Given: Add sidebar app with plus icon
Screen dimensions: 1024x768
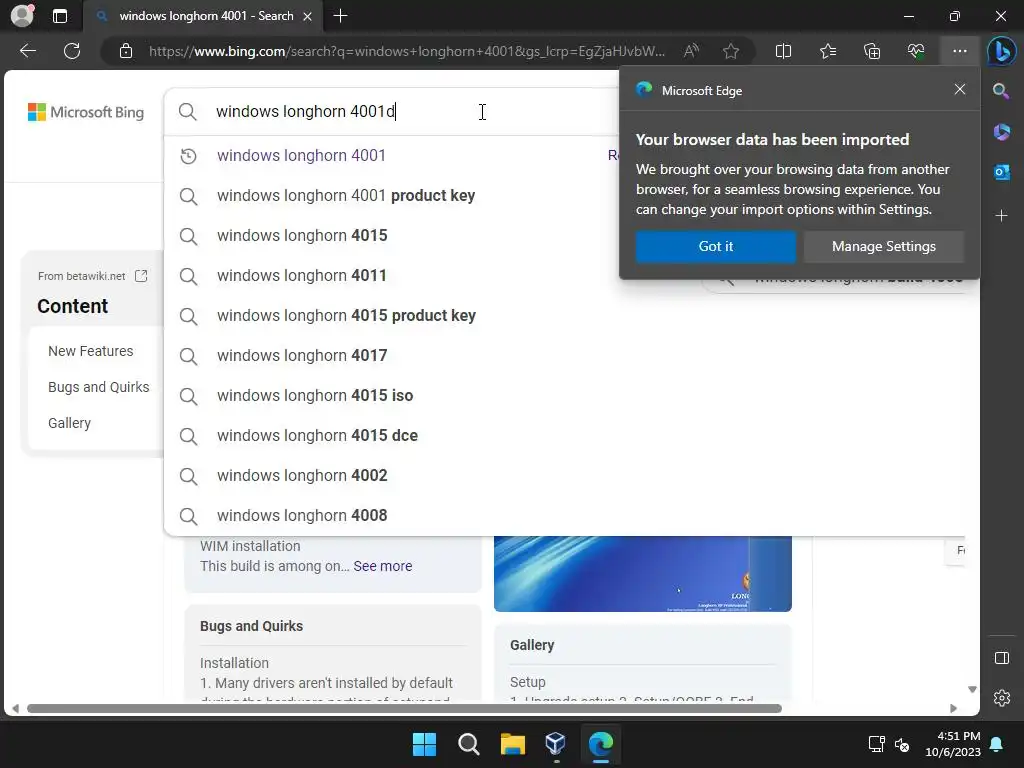Looking at the screenshot, I should click(x=1001, y=216).
